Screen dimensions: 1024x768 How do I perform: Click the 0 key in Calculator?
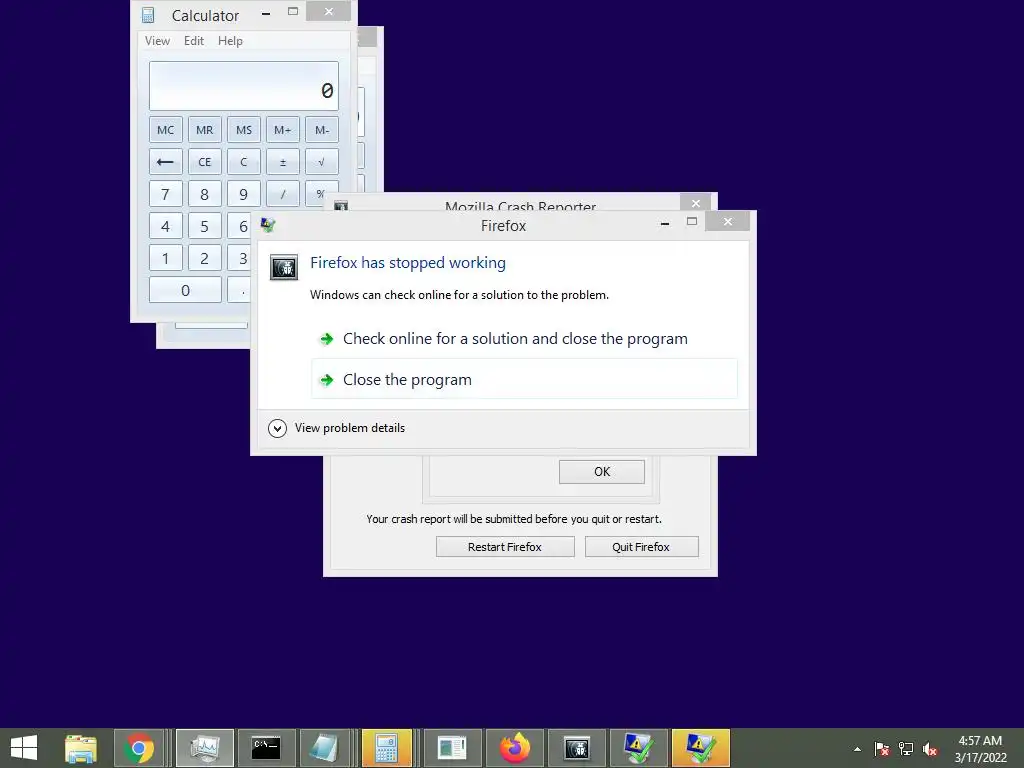185,290
